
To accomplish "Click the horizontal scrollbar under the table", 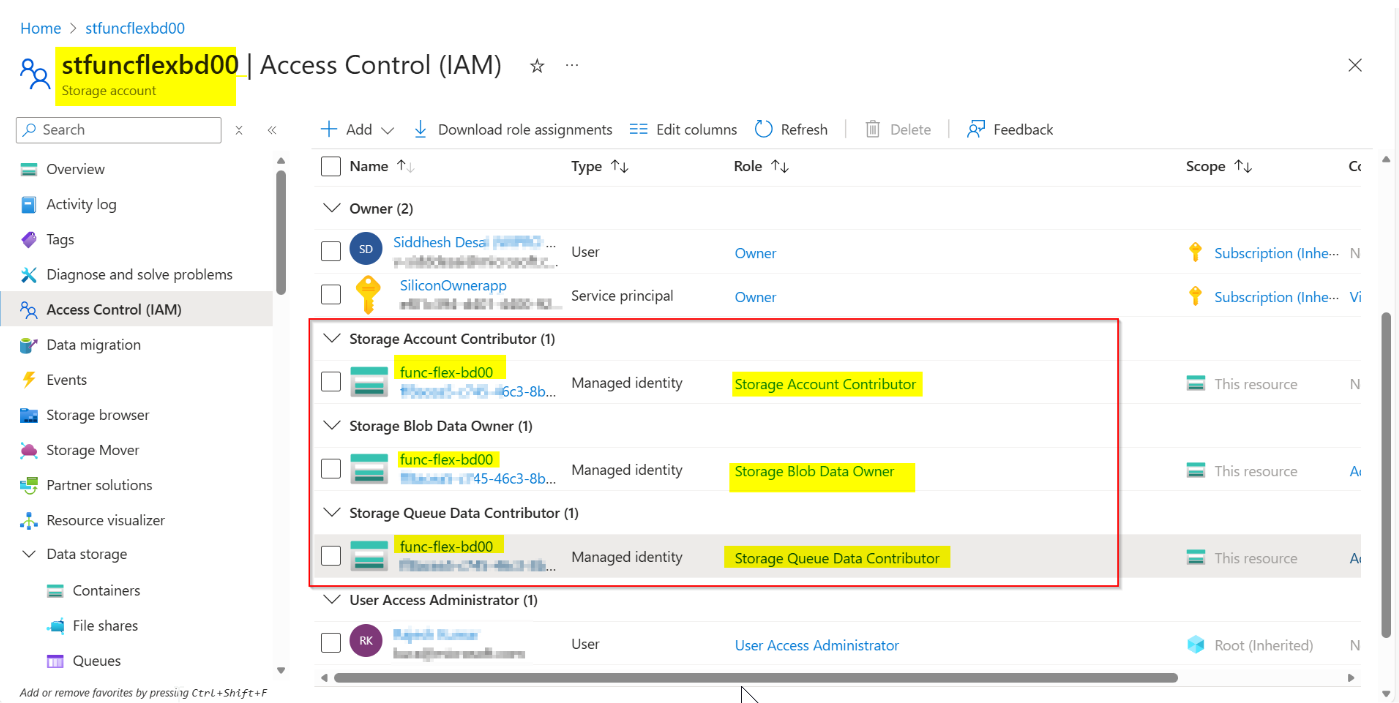I will click(x=755, y=677).
